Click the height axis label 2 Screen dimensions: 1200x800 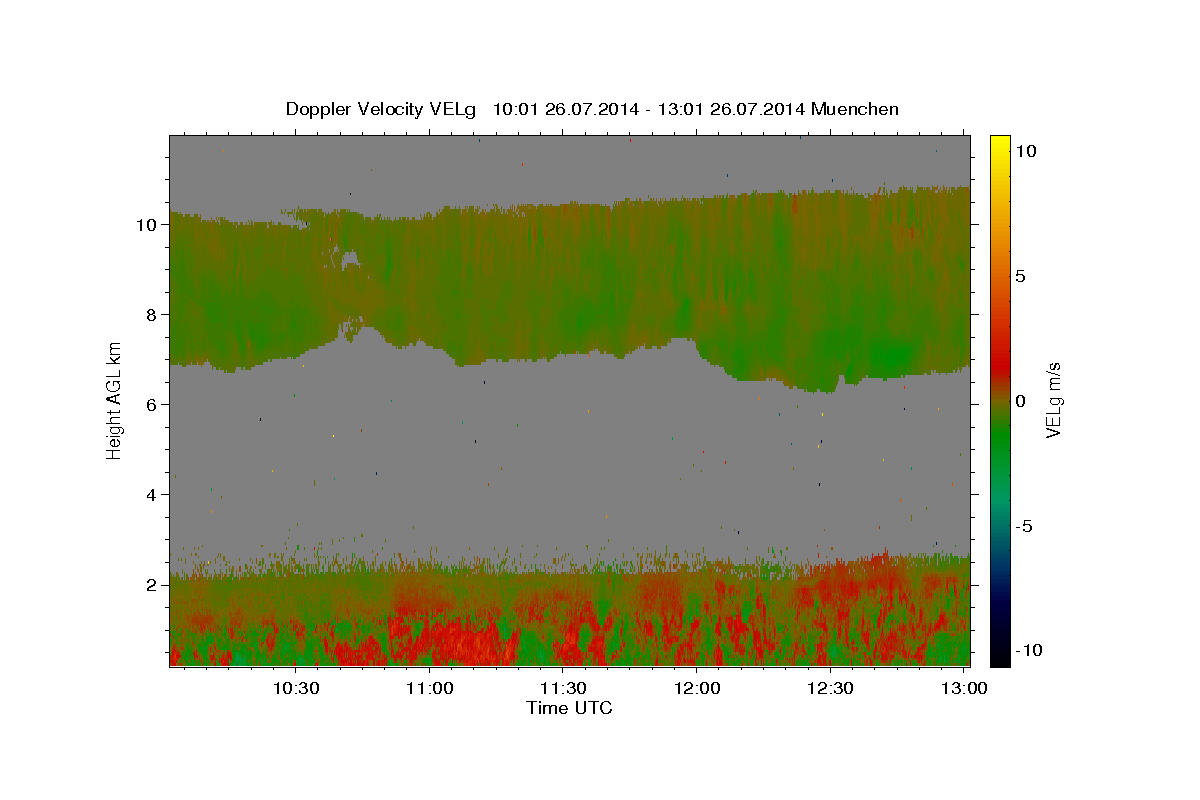pos(152,584)
